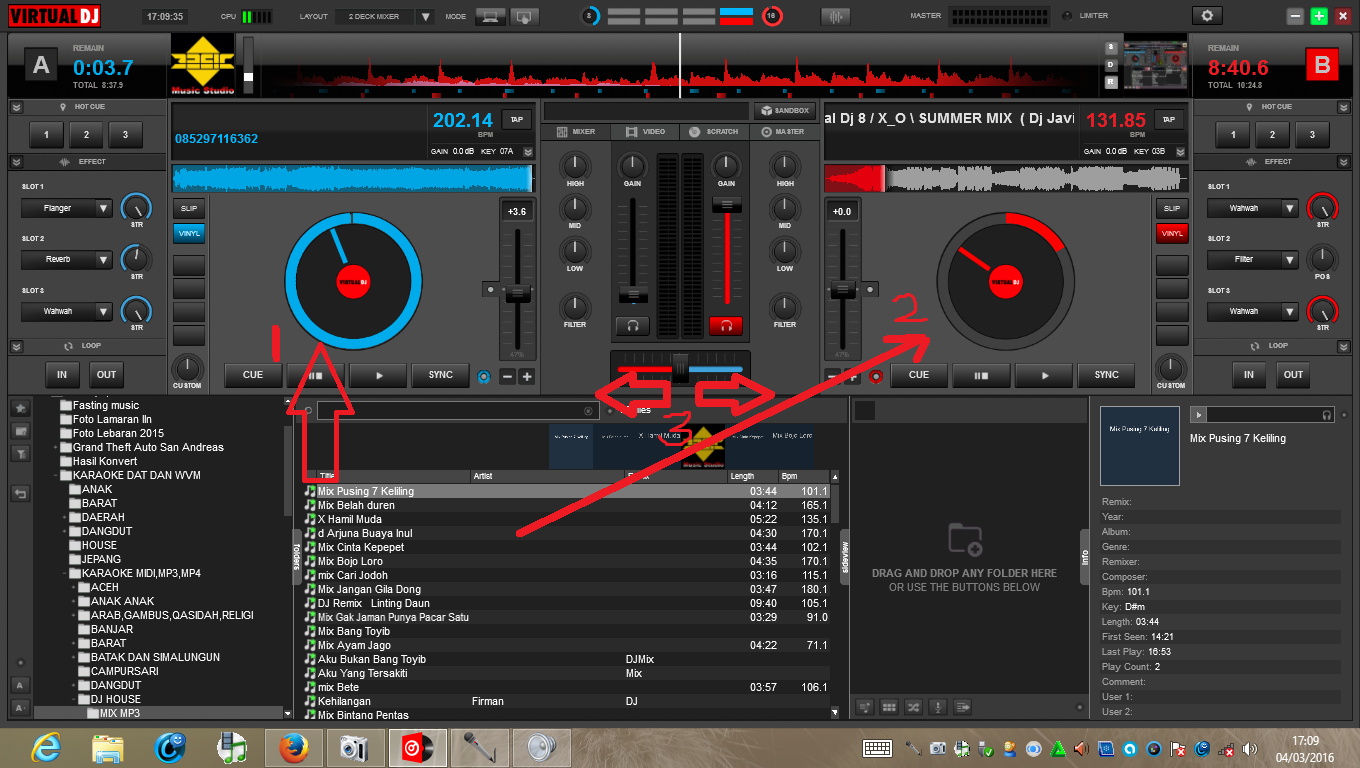The image size is (1360, 768).
Task: Click add folder icon in sideview area
Action: coord(965,540)
